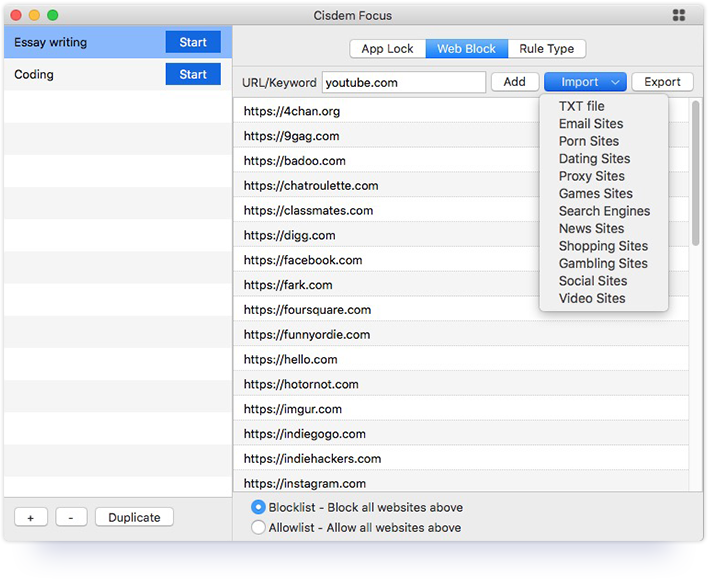The width and height of the screenshot is (708, 581).
Task: Select https://indiehackers.com row
Action: [x=461, y=459]
